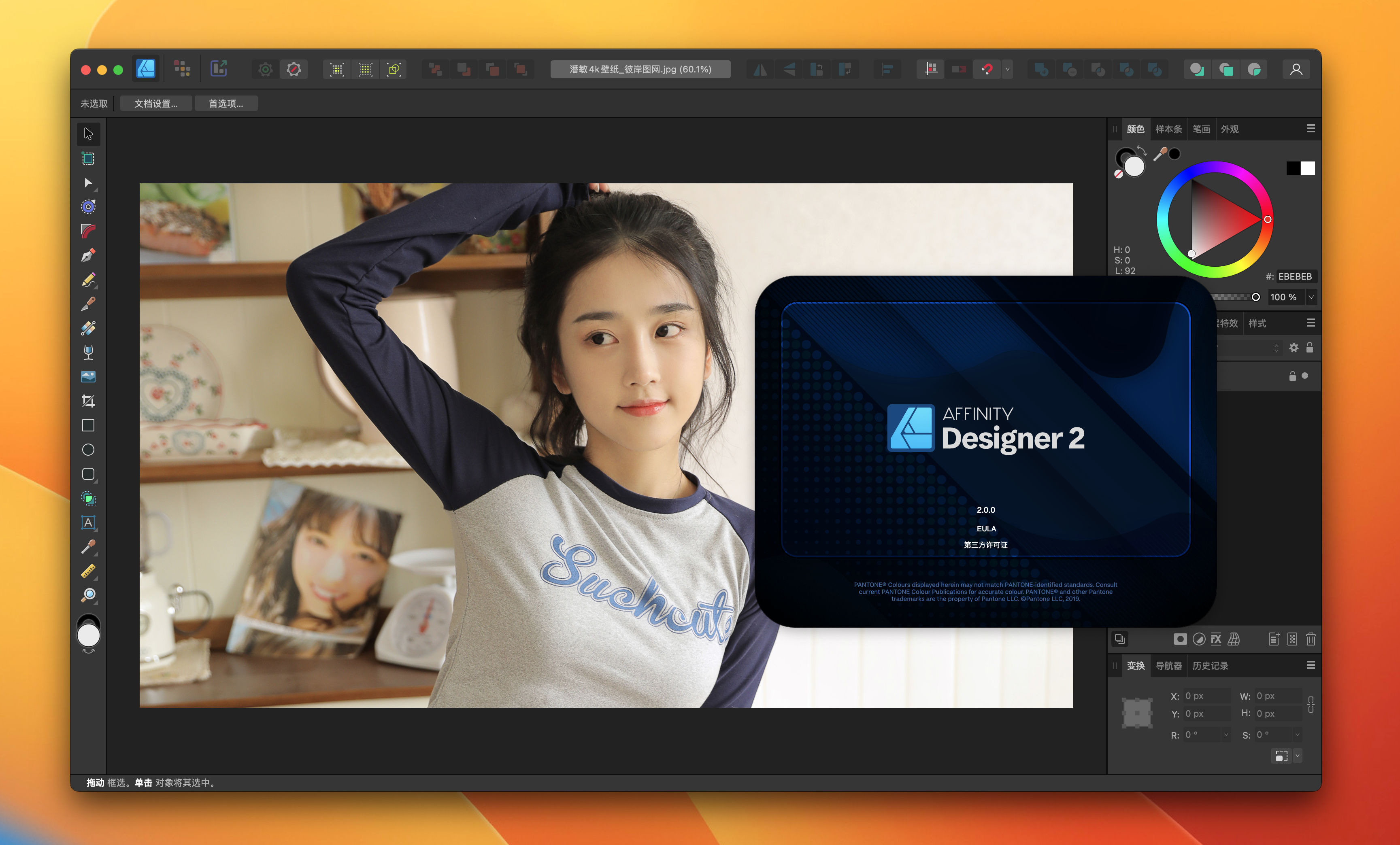Switch to Pixel persona icon
This screenshot has height=845, width=1400.
point(182,69)
